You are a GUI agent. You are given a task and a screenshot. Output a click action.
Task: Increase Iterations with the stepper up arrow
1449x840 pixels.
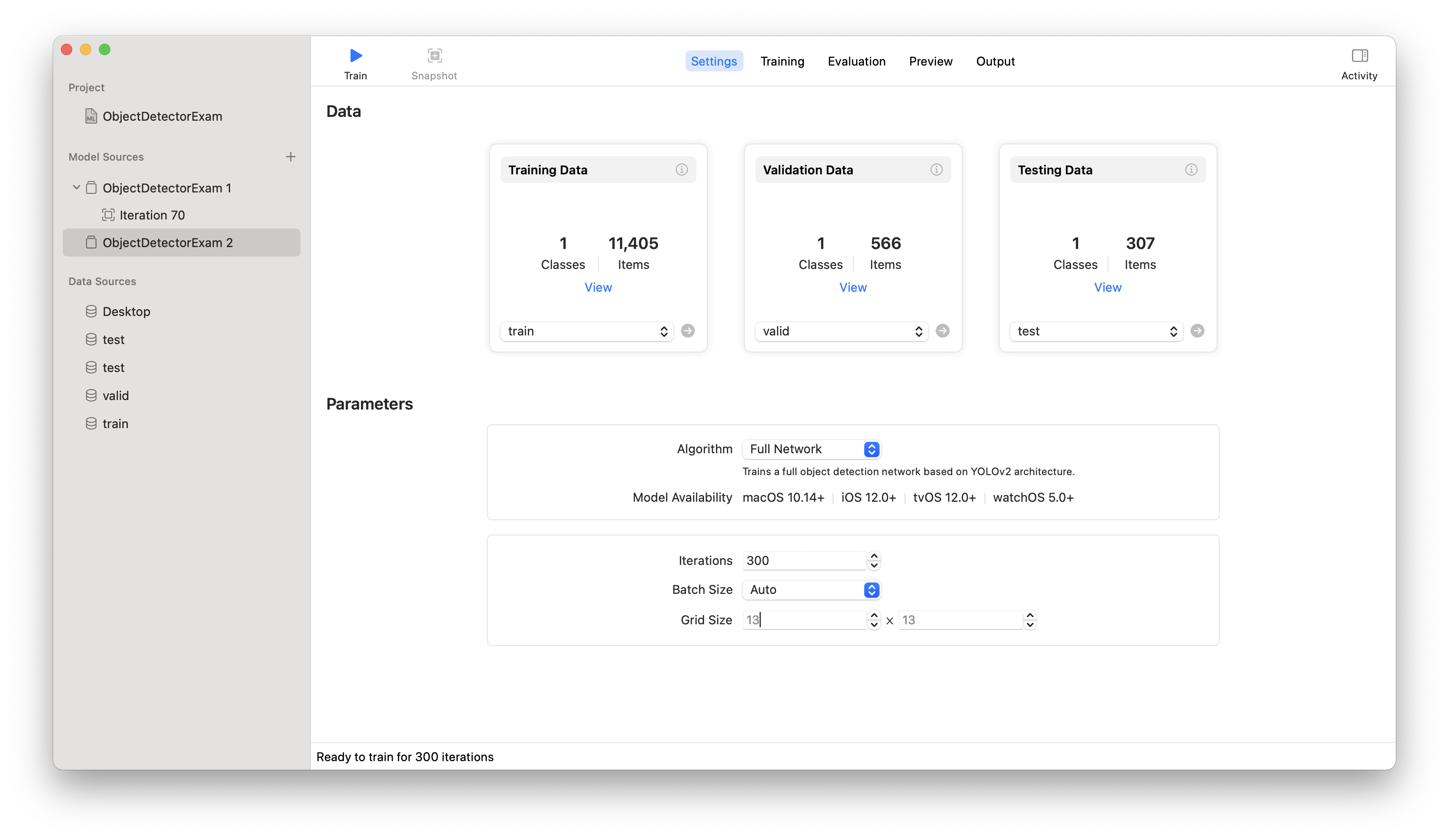(874, 555)
